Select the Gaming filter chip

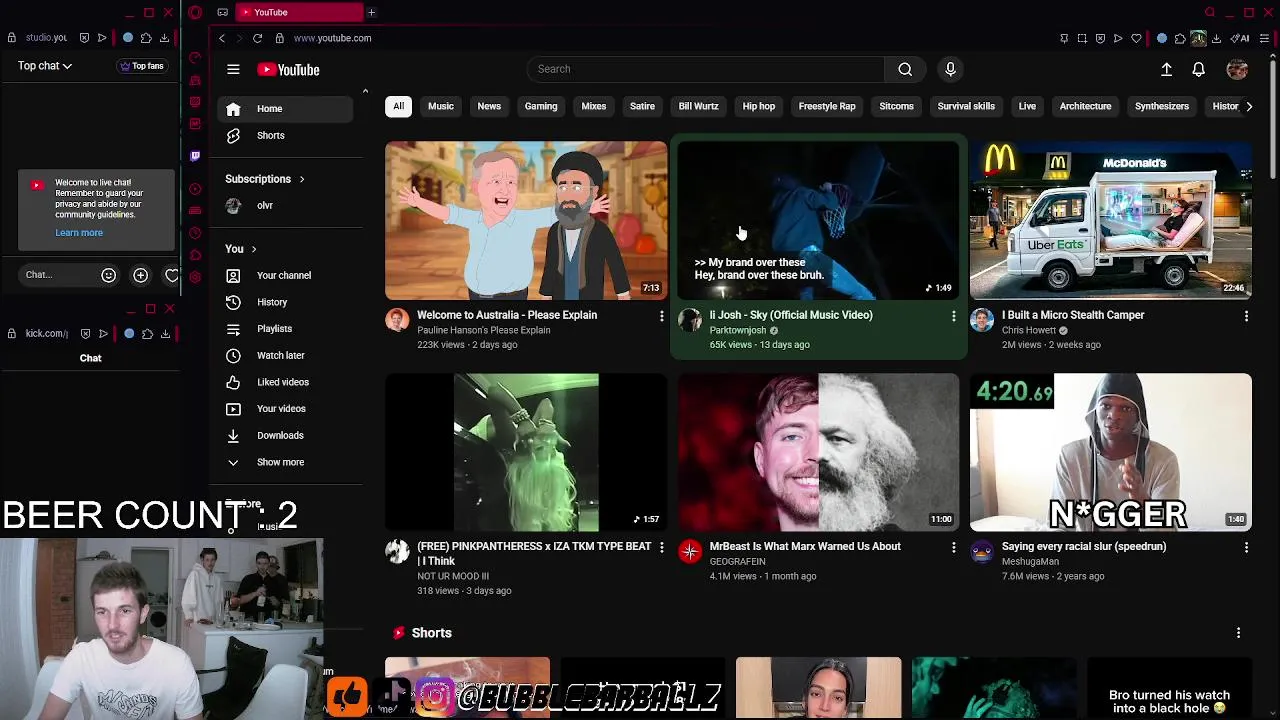541,106
